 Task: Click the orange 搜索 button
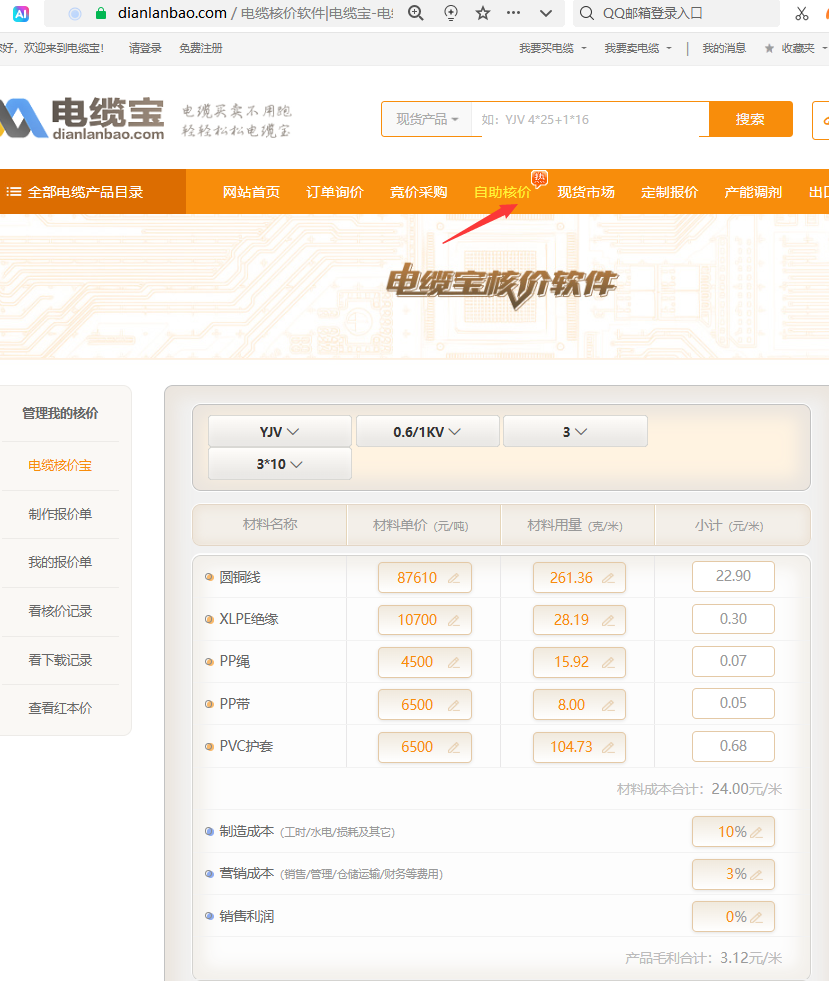coord(750,119)
